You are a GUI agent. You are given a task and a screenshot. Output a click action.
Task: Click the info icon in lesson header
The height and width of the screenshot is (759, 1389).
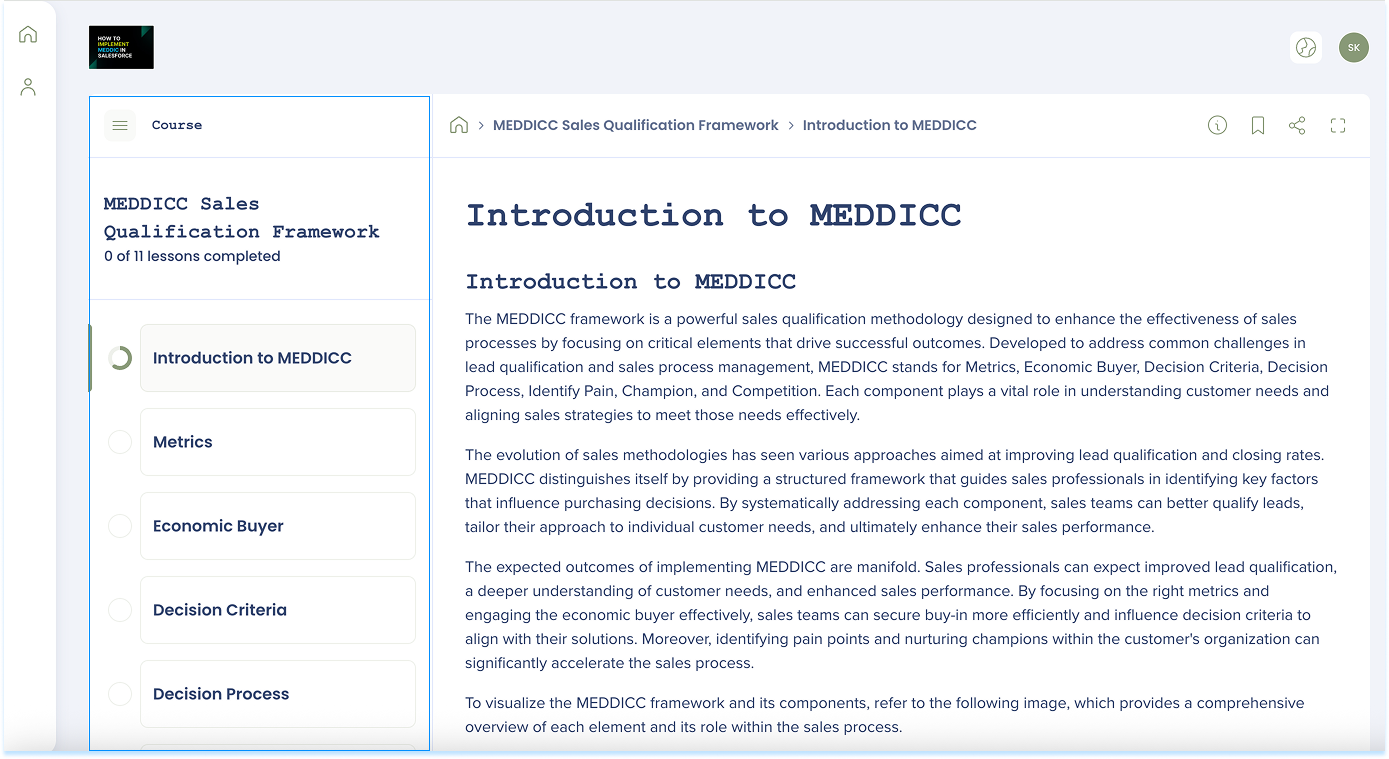[x=1217, y=125]
